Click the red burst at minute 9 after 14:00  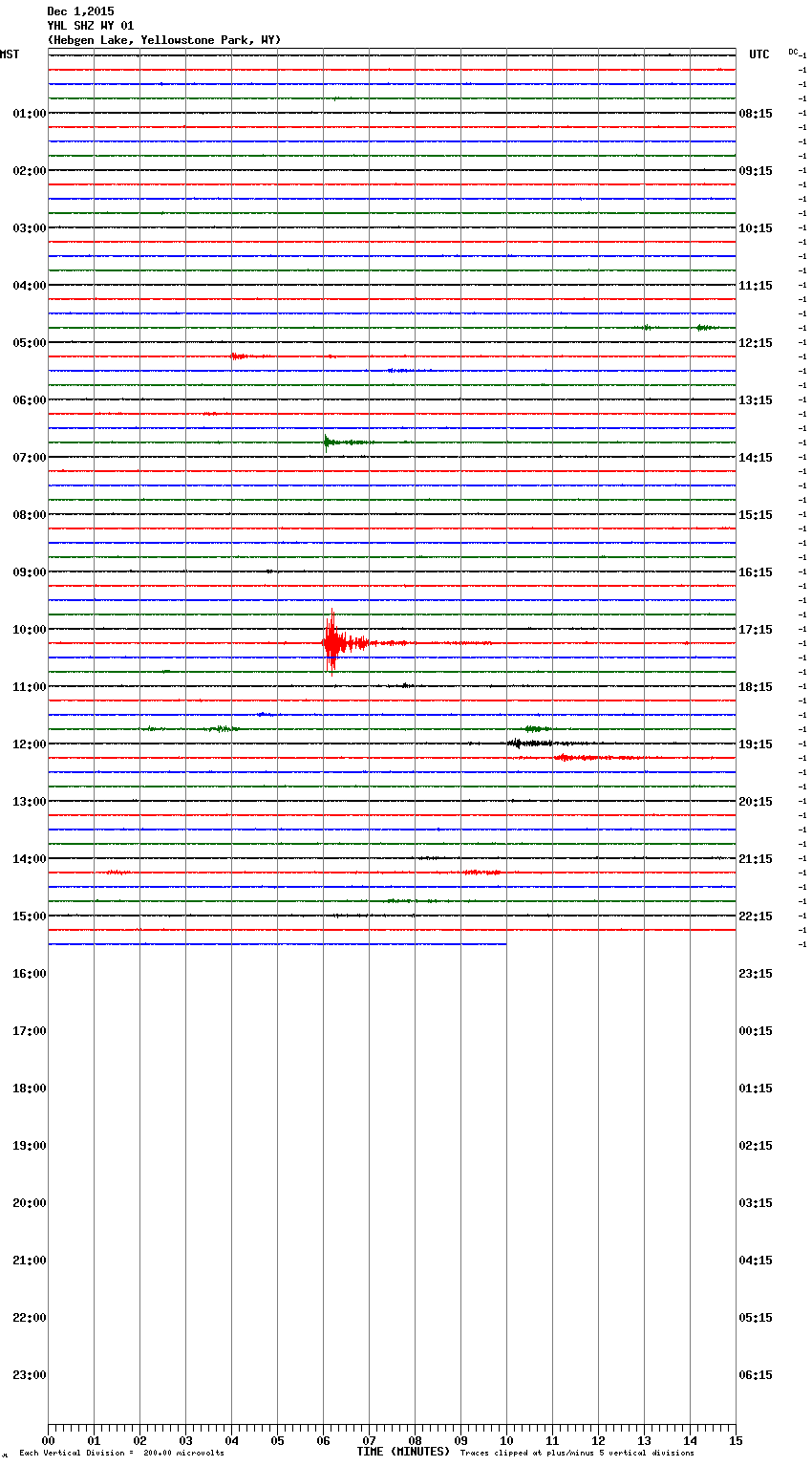point(482,872)
